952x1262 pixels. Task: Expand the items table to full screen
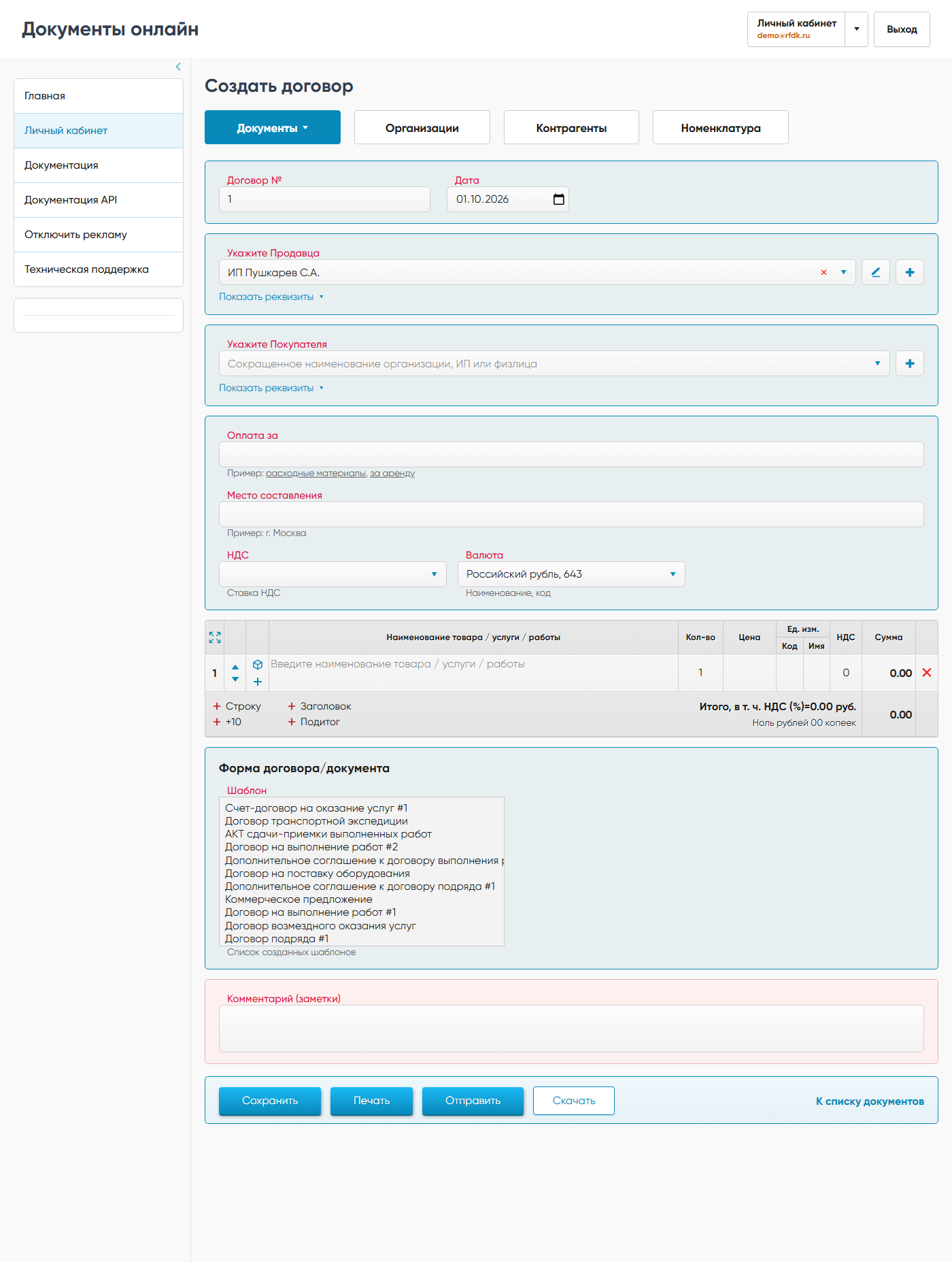[215, 637]
